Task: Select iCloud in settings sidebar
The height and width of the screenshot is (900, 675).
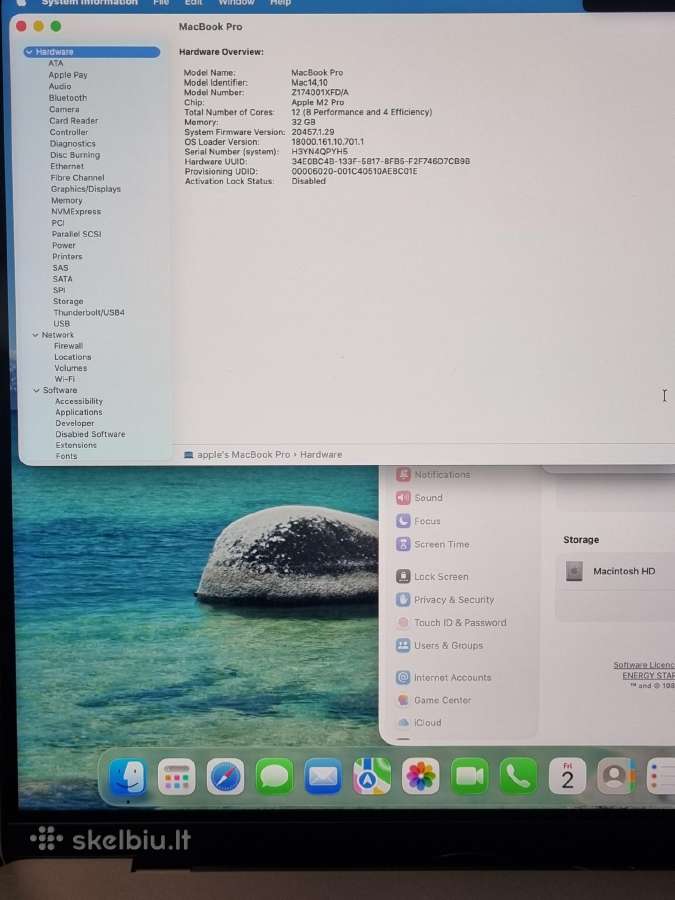Action: tap(420, 723)
